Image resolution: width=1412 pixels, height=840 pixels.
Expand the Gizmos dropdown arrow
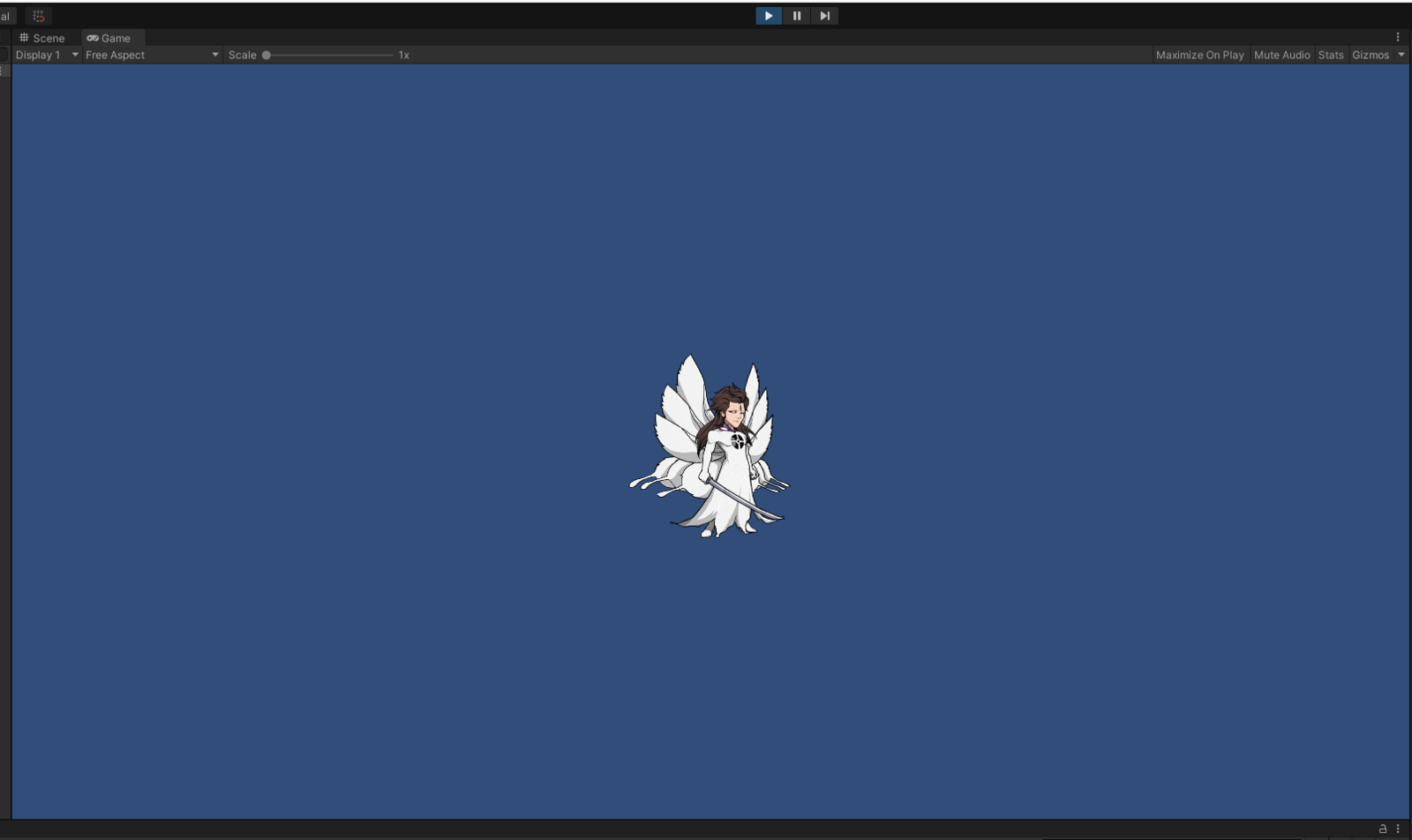tap(1401, 55)
